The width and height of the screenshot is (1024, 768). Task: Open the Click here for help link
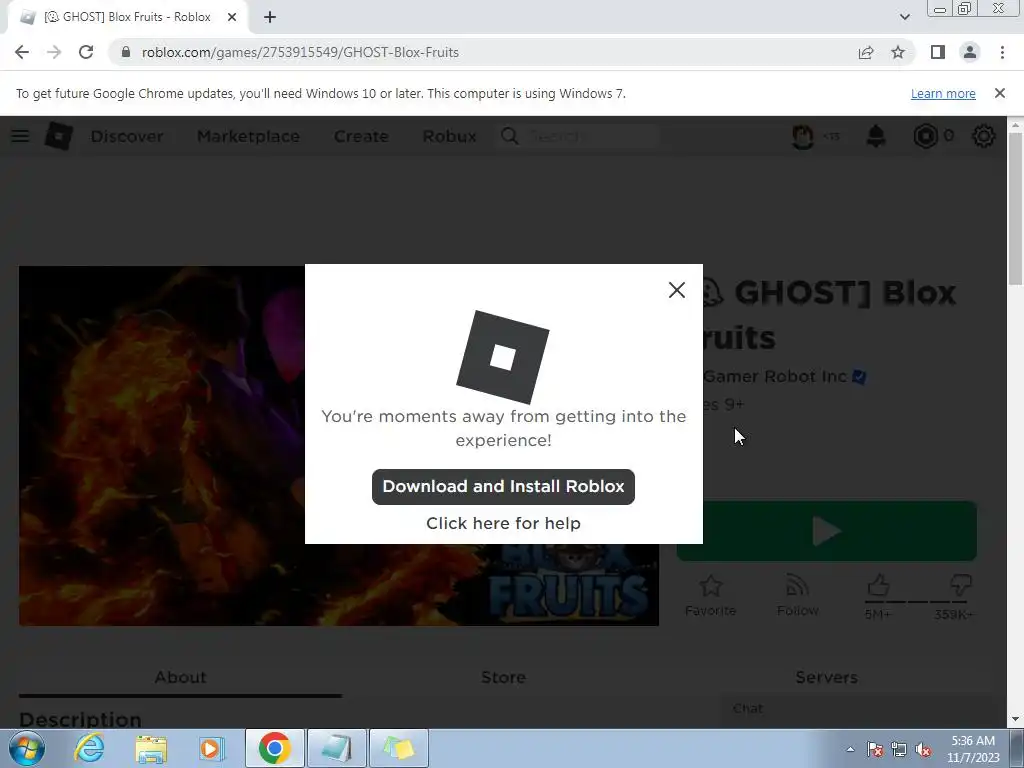[503, 523]
